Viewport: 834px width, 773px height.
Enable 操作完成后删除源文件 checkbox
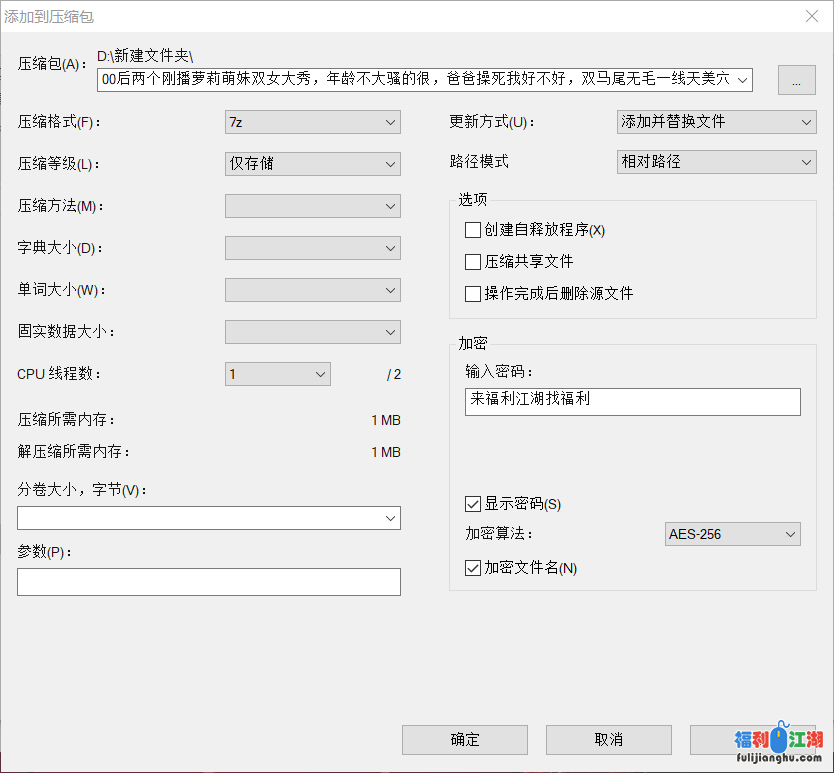coord(473,294)
